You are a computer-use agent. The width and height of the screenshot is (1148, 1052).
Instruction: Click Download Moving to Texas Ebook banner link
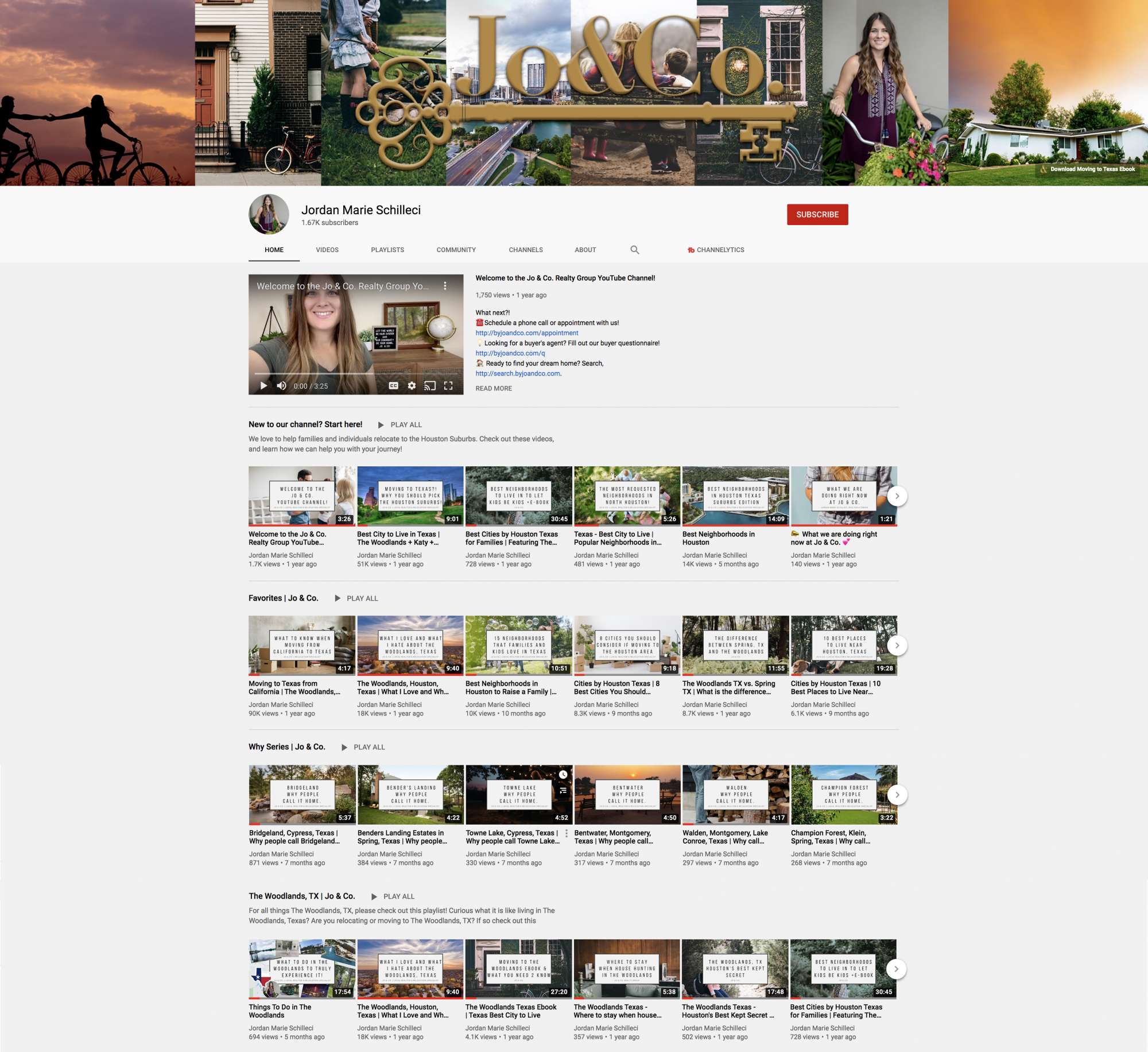(x=1088, y=169)
